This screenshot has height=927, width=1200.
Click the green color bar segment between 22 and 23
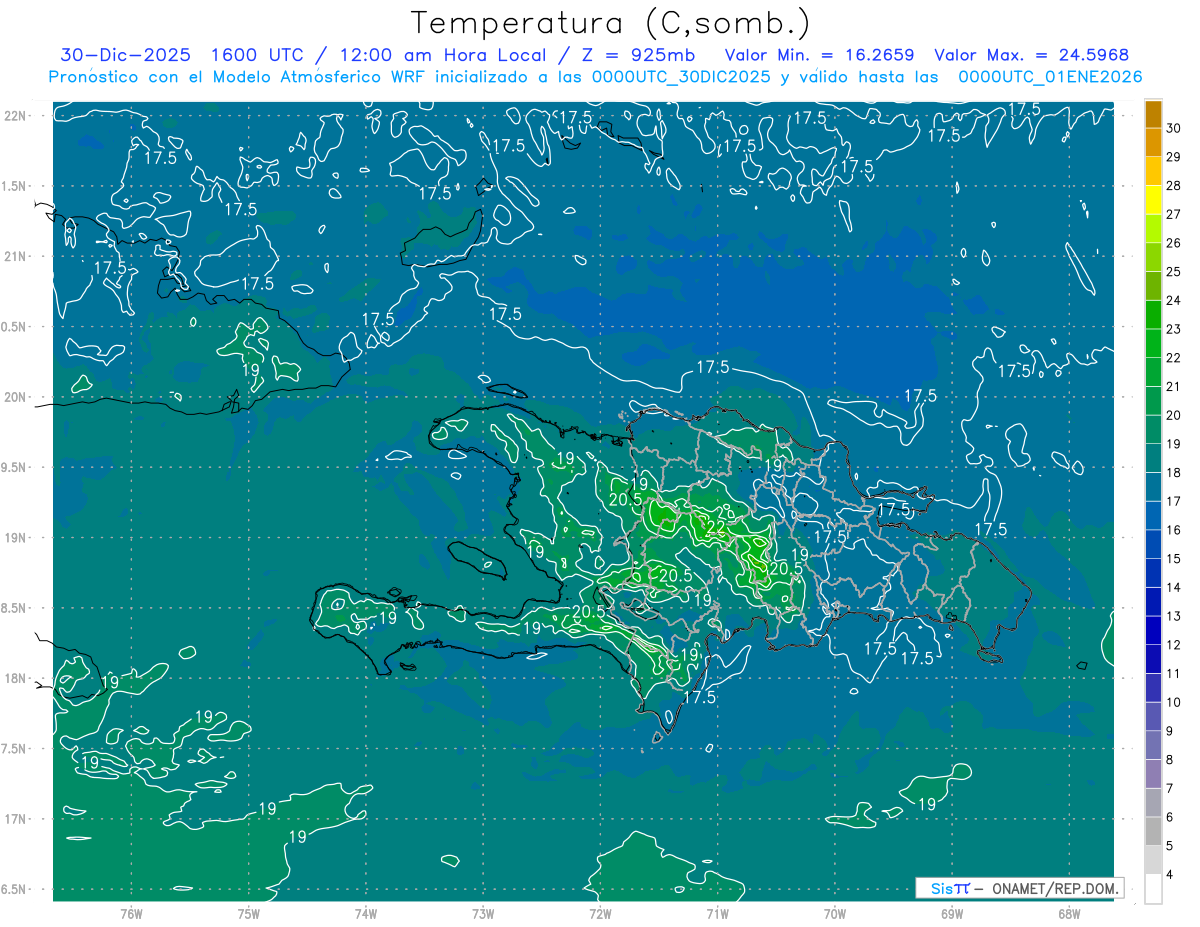coord(1153,343)
